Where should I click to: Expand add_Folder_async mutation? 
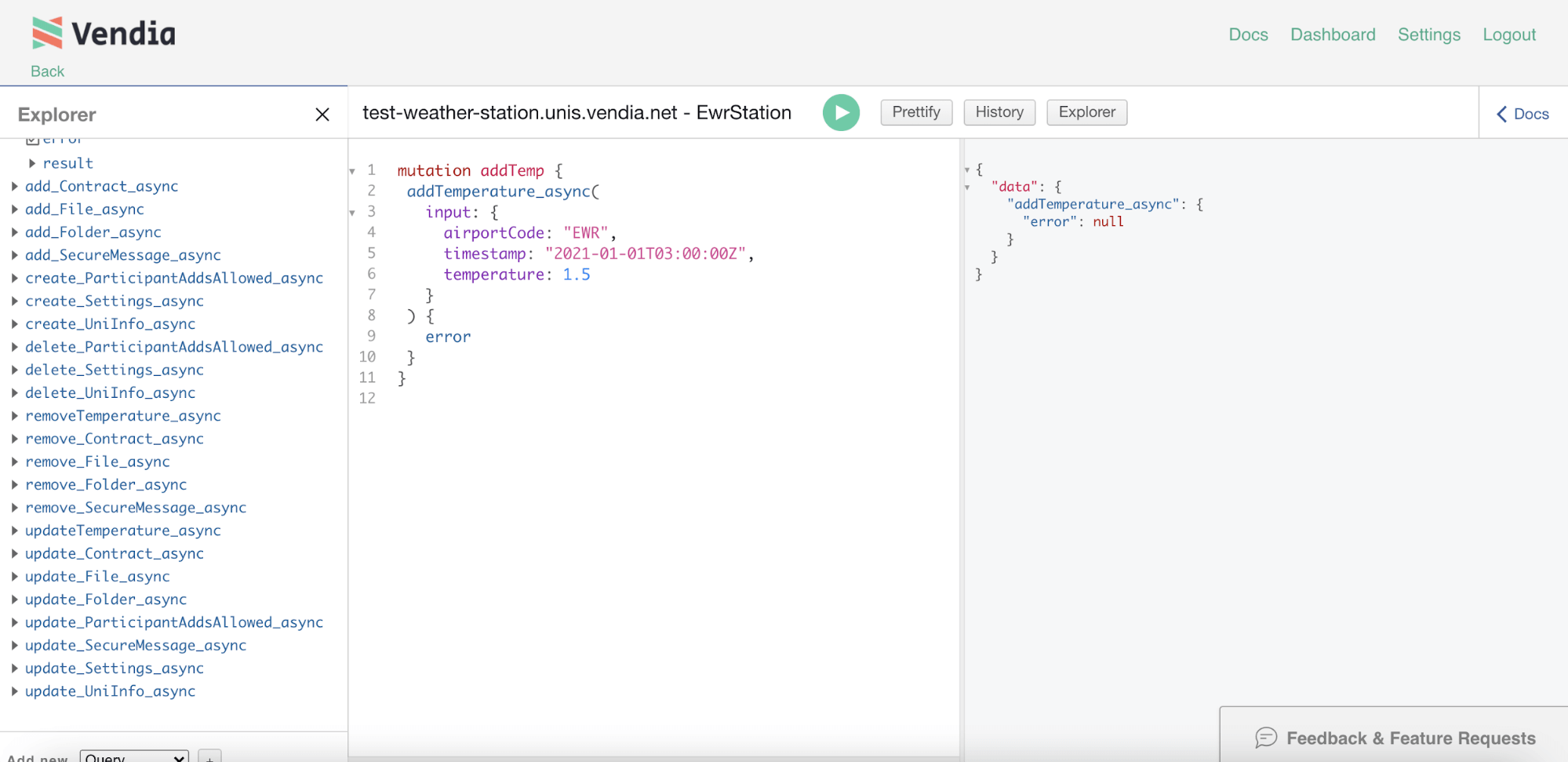[x=15, y=232]
